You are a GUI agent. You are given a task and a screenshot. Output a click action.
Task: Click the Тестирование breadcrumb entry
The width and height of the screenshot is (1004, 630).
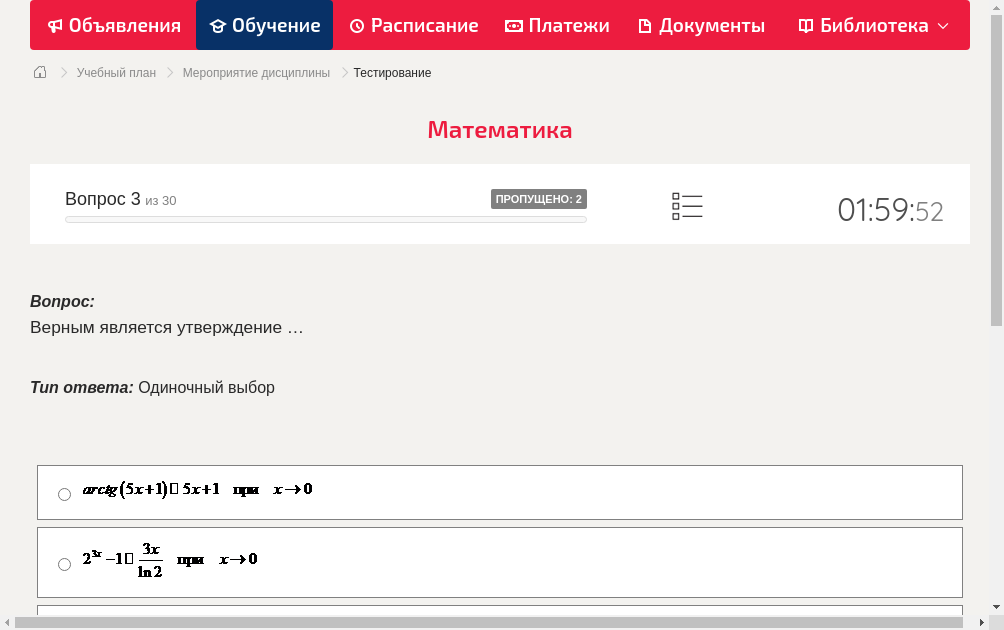(x=390, y=72)
